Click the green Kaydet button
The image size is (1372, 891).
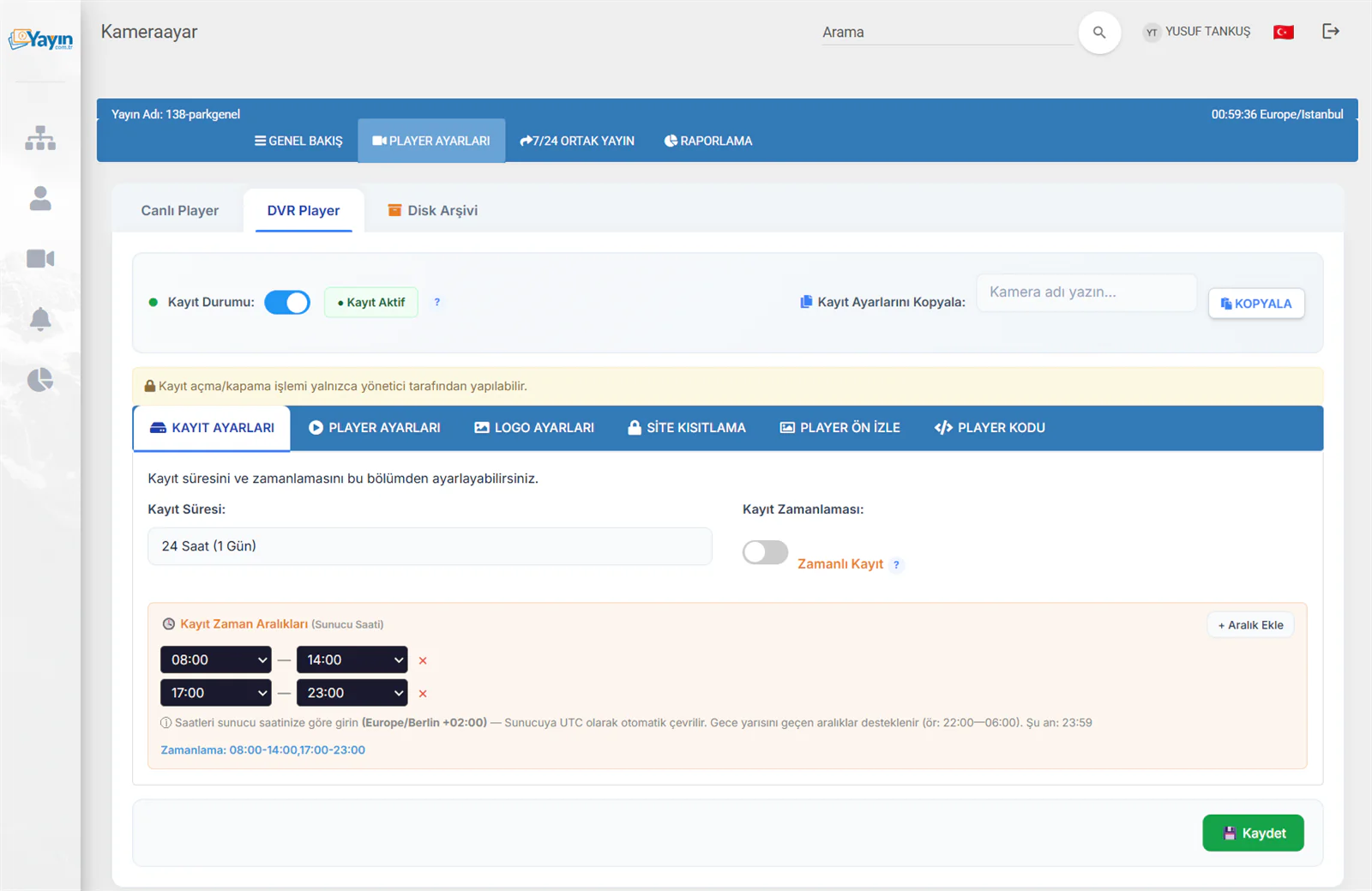1253,833
